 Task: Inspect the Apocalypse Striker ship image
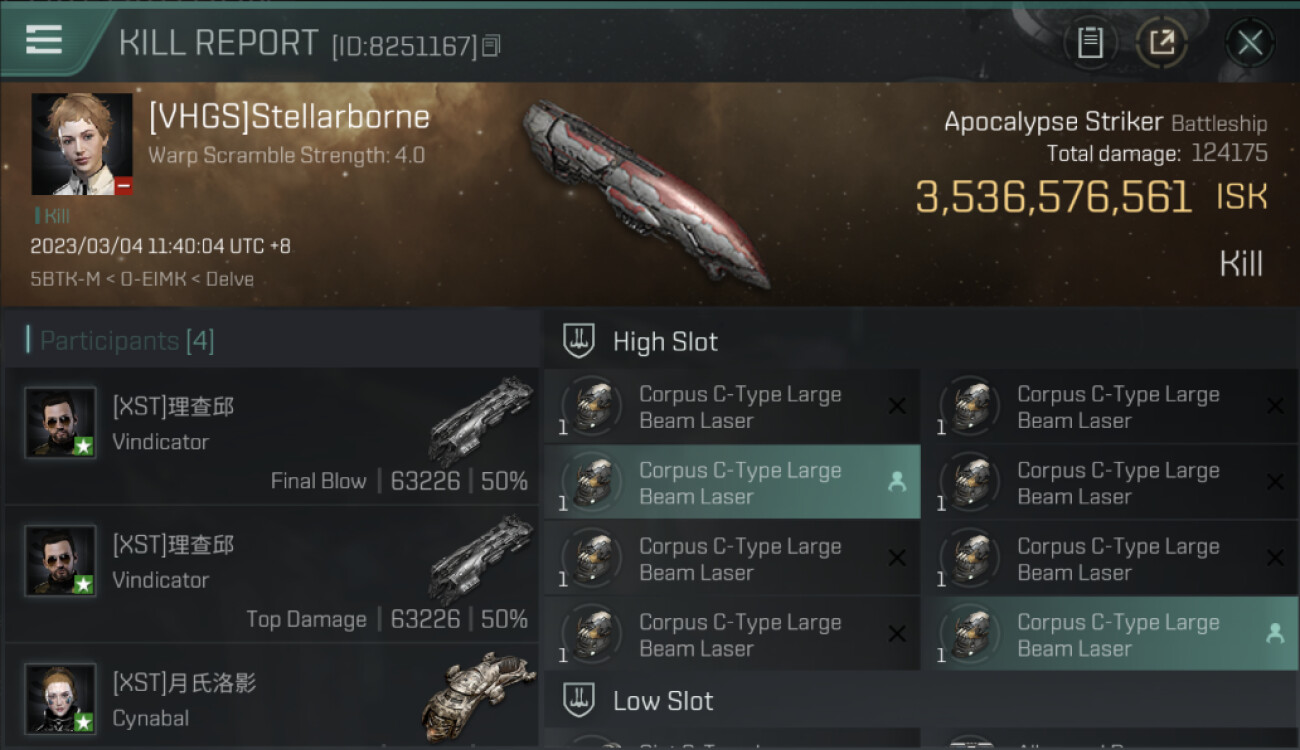coord(645,192)
